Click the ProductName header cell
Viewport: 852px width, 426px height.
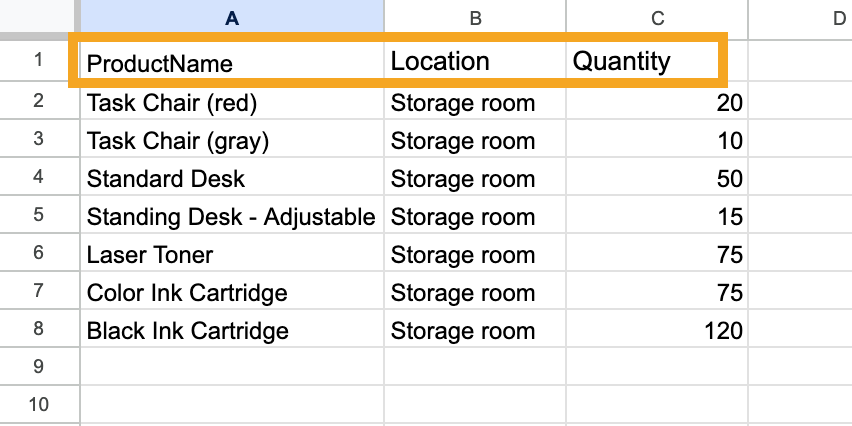[160, 63]
